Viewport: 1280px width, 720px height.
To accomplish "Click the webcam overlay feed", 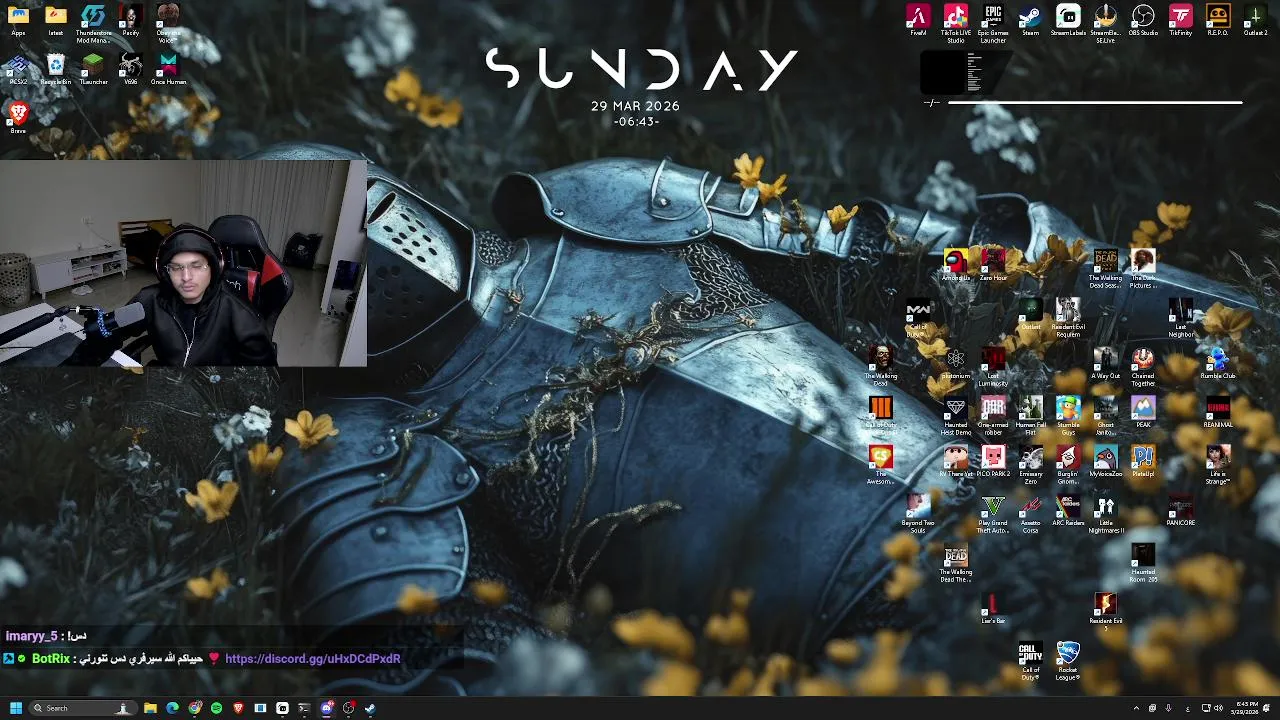I will coord(183,263).
